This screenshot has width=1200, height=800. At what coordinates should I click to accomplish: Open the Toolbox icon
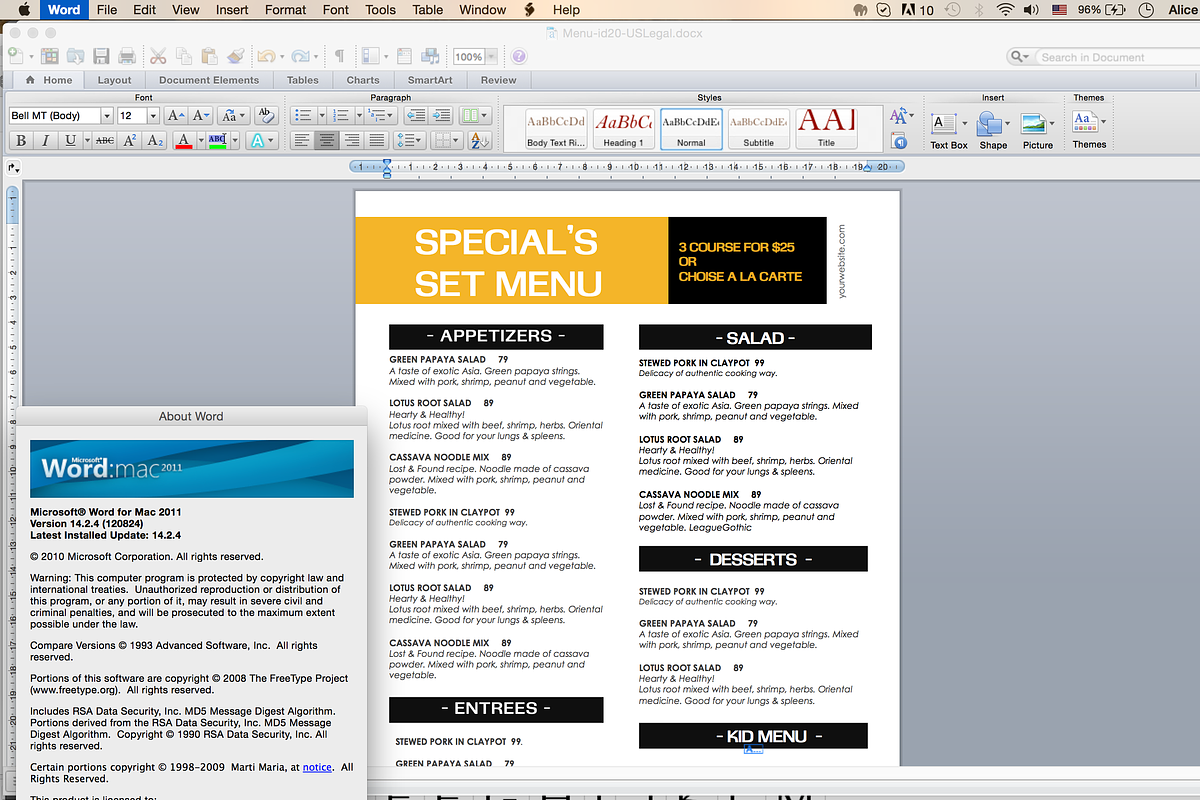404,57
